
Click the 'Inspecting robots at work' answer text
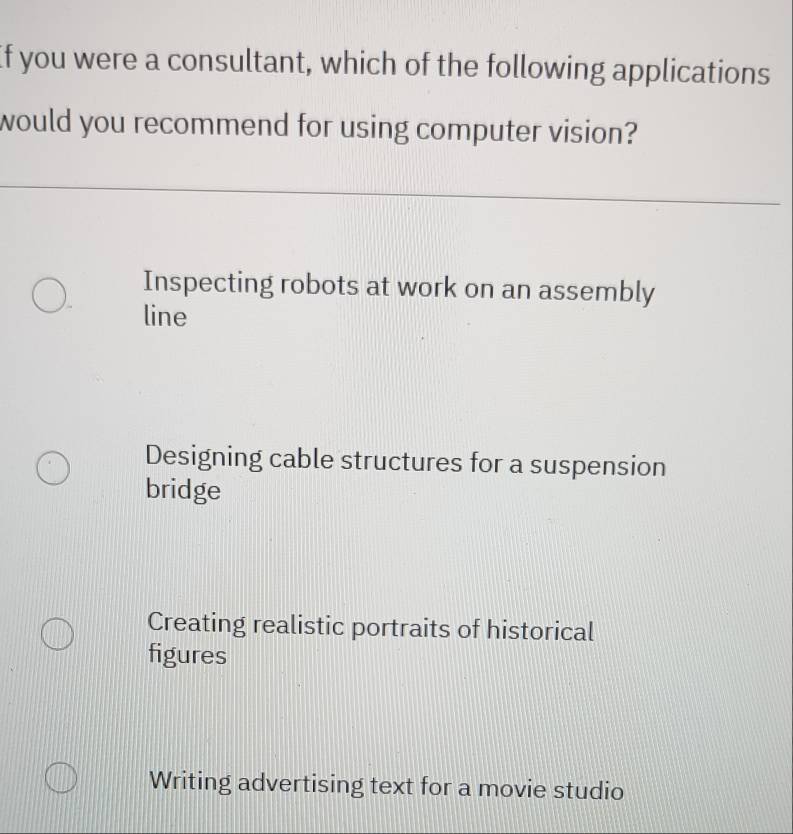398,289
